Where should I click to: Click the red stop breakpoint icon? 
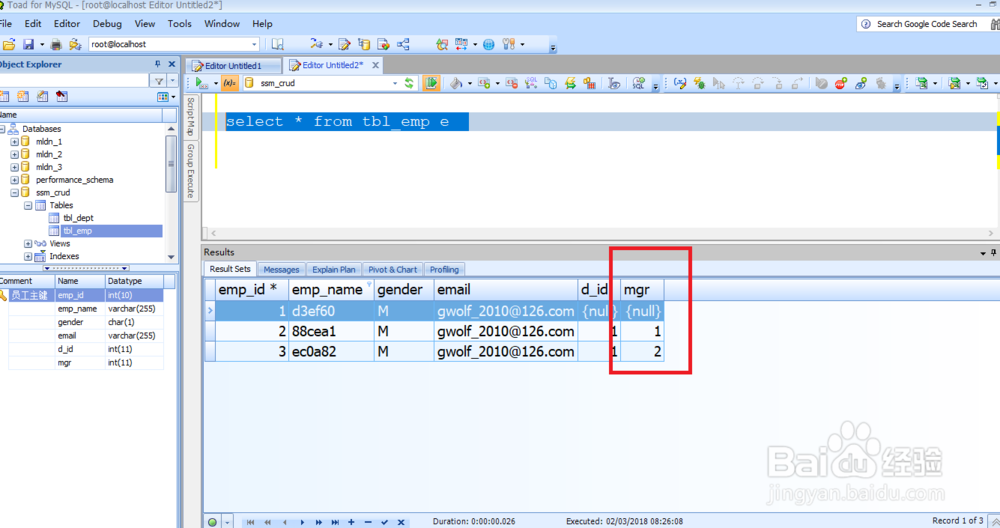pos(841,83)
